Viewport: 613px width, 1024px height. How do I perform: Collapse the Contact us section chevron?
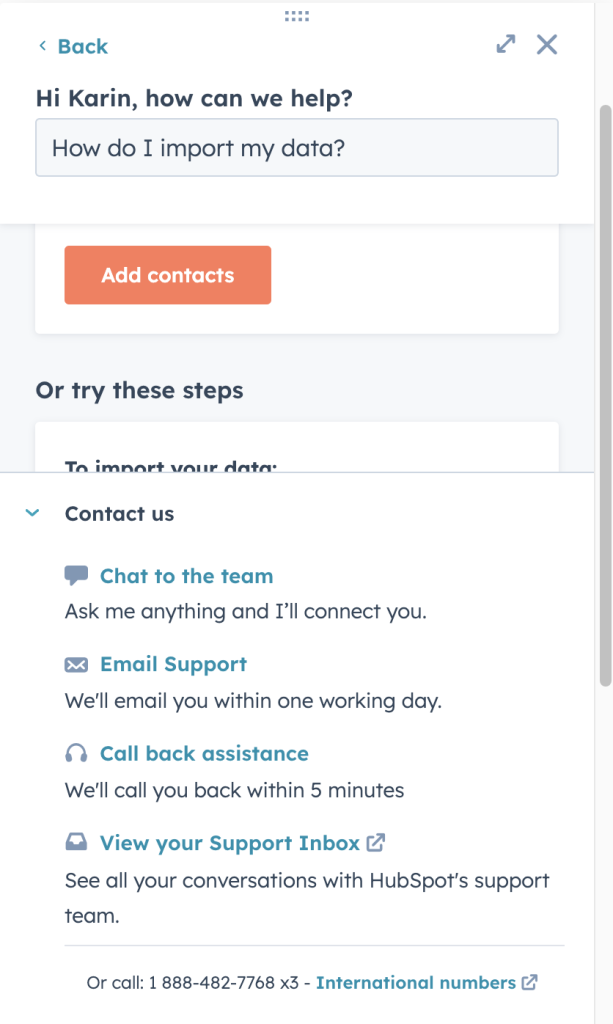click(x=32, y=513)
